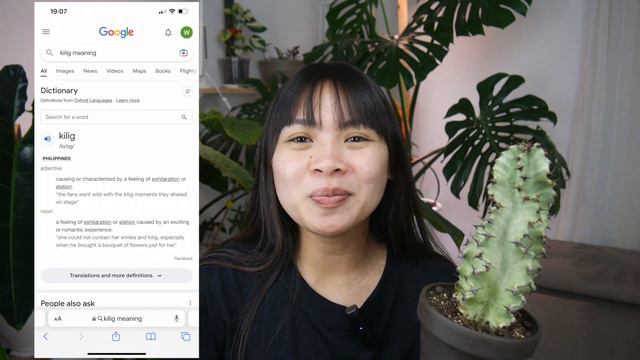640x360 pixels.
Task: Open 'elation' link in noun definition
Action: pos(127,222)
